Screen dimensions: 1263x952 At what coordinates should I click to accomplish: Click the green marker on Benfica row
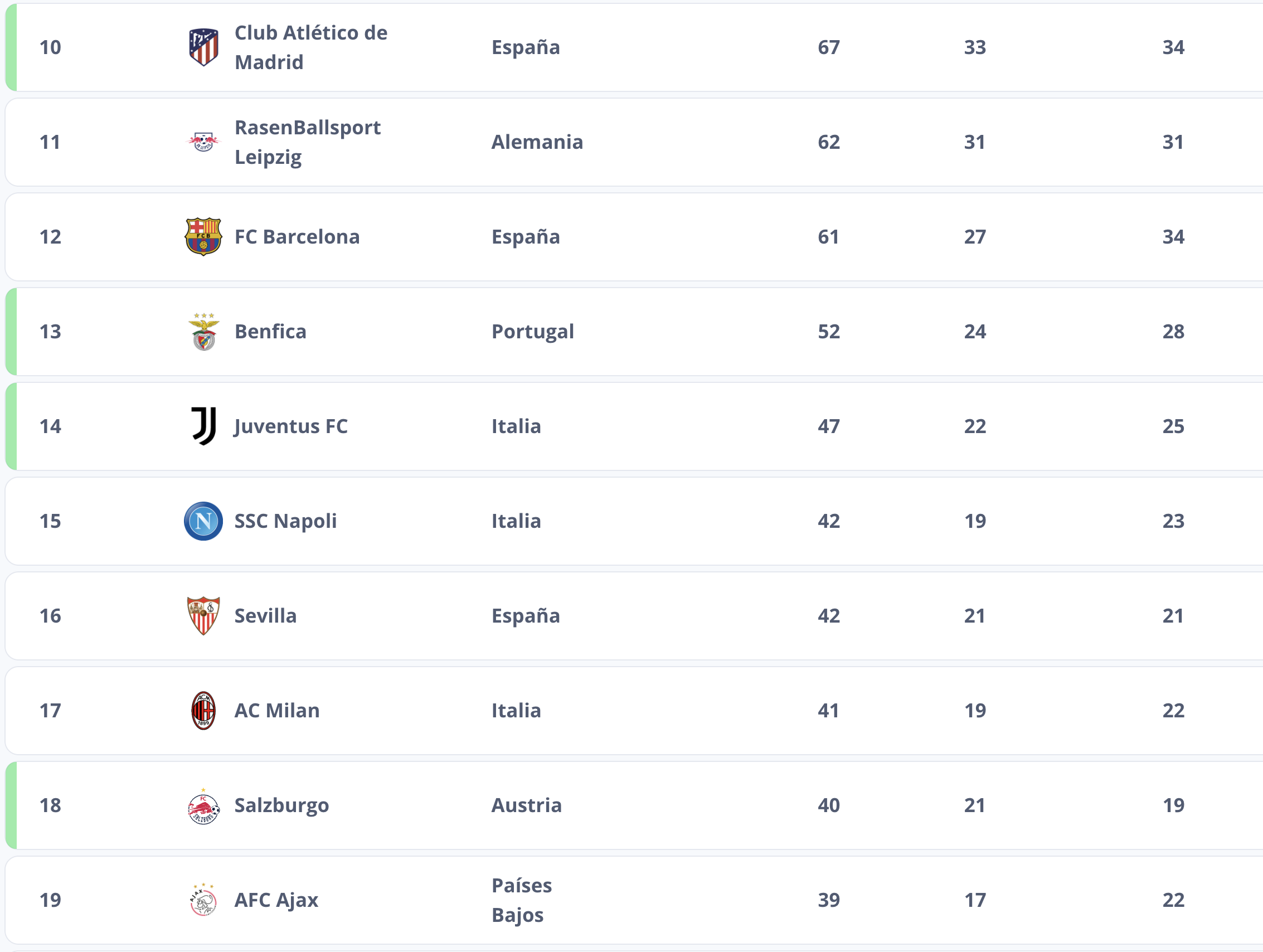pyautogui.click(x=11, y=331)
